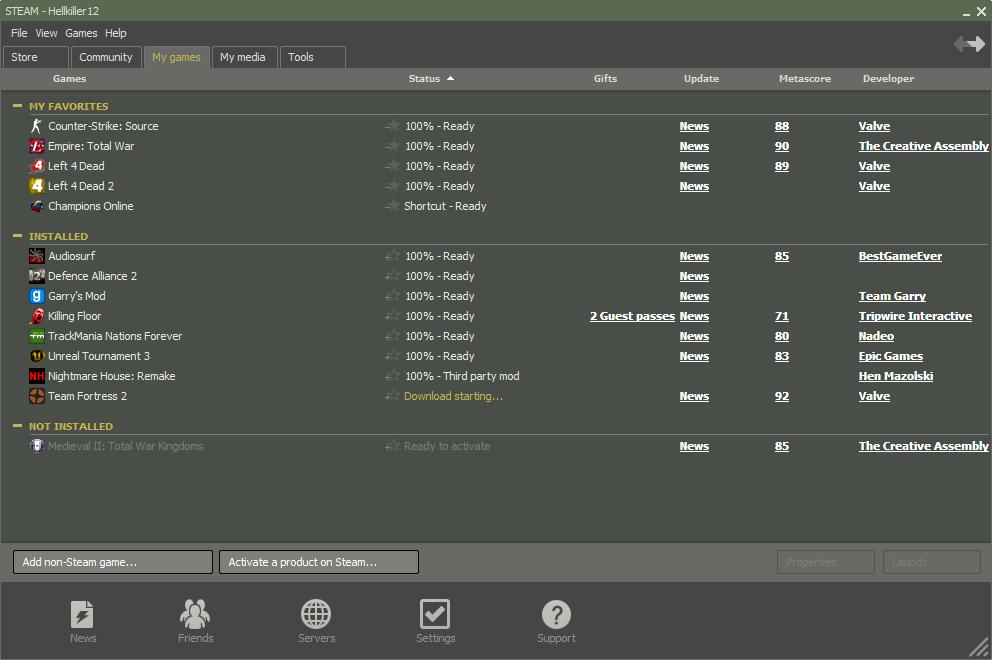
Task: Unfavorite Empire: Total War via its star
Action: tap(392, 146)
